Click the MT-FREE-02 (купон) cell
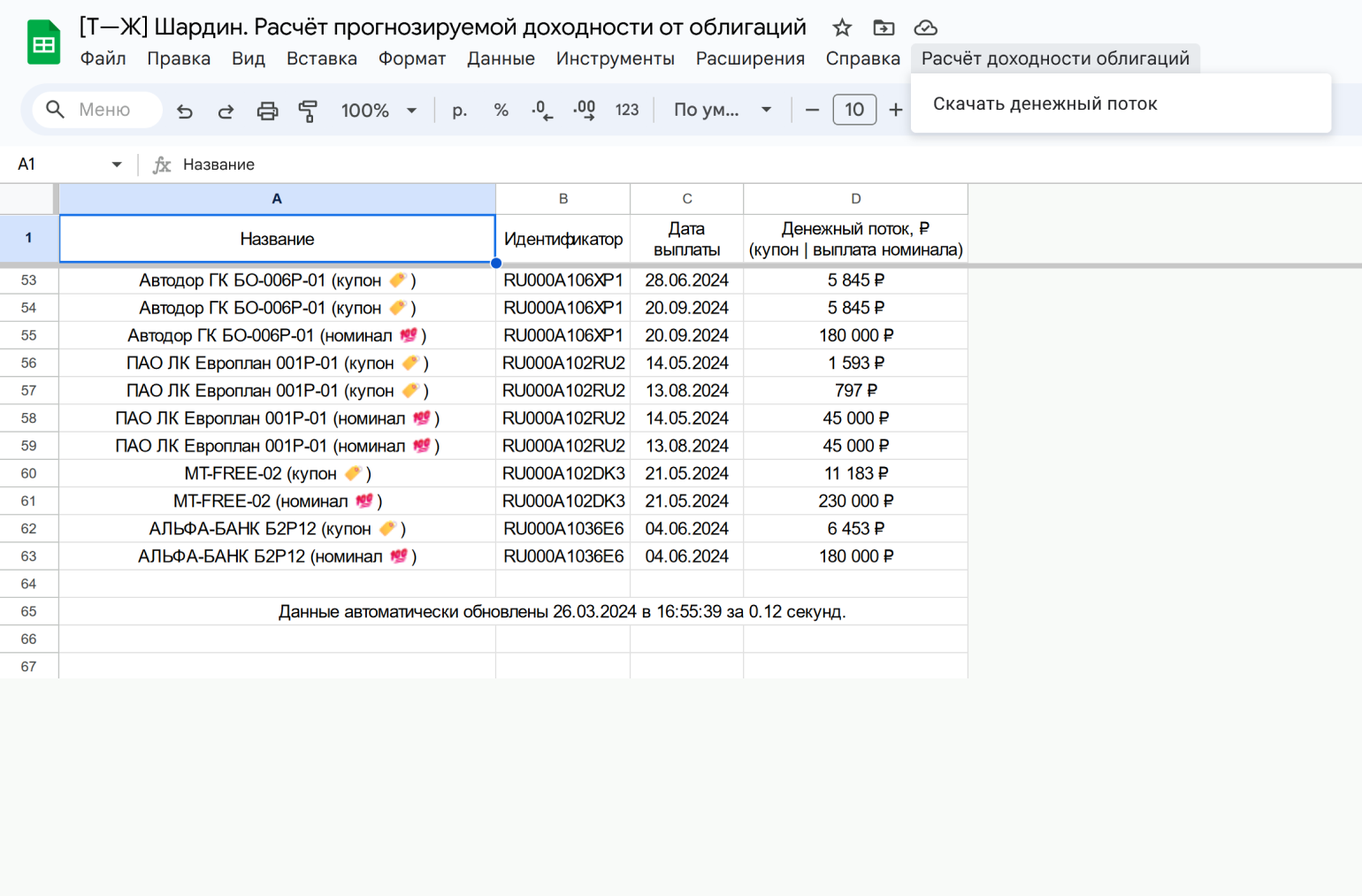Image resolution: width=1362 pixels, height=896 pixels. pos(277,473)
